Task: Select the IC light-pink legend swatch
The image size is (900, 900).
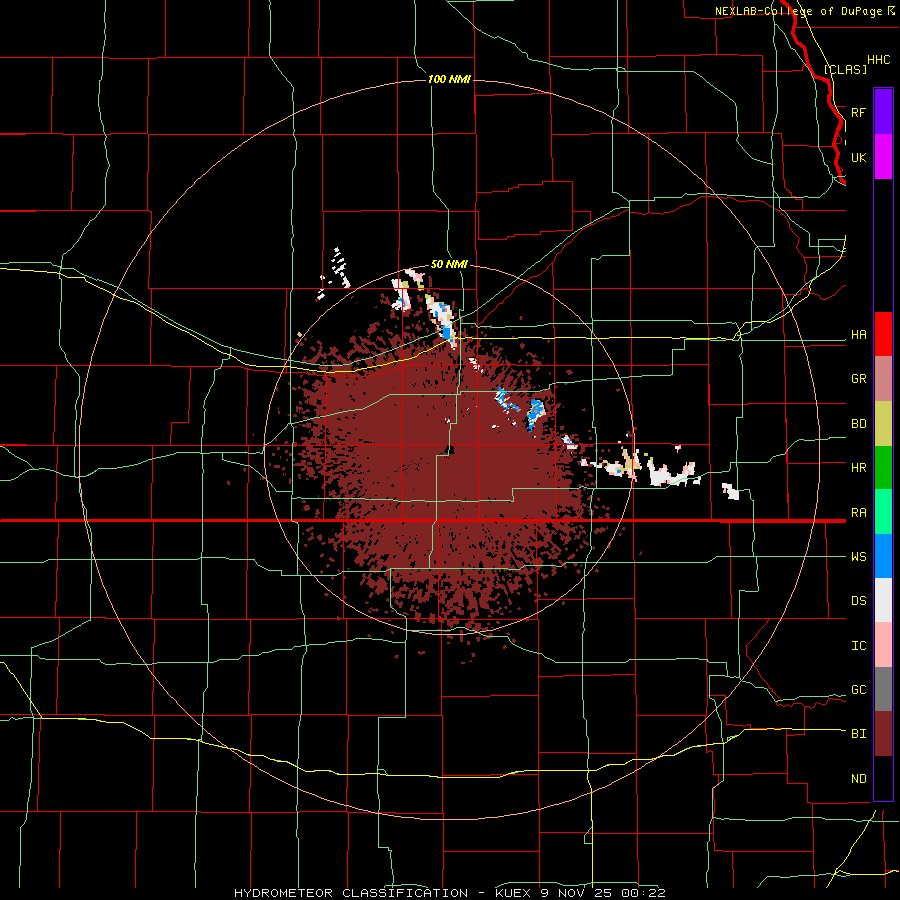Action: (883, 645)
